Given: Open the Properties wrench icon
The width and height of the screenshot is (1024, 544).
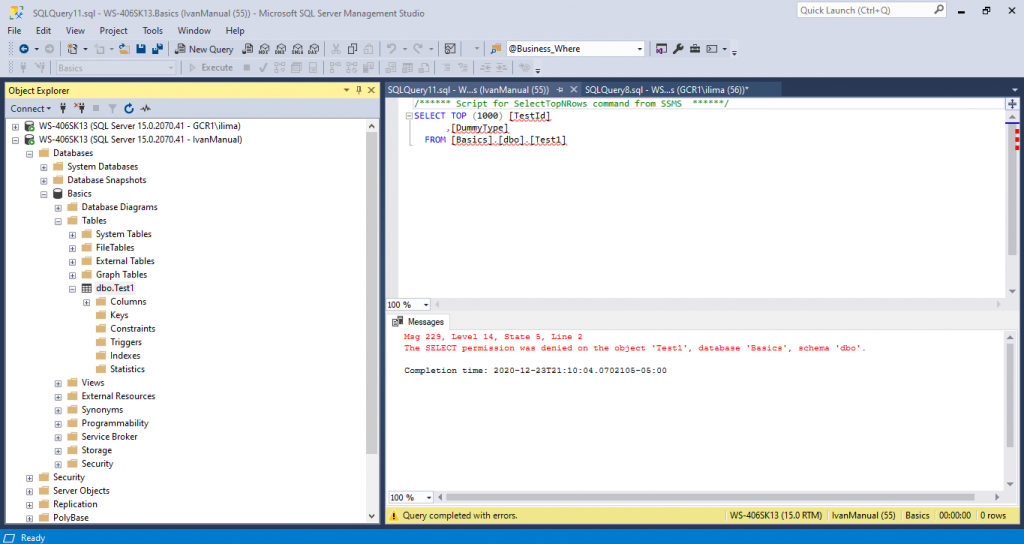Looking at the screenshot, I should [678, 49].
